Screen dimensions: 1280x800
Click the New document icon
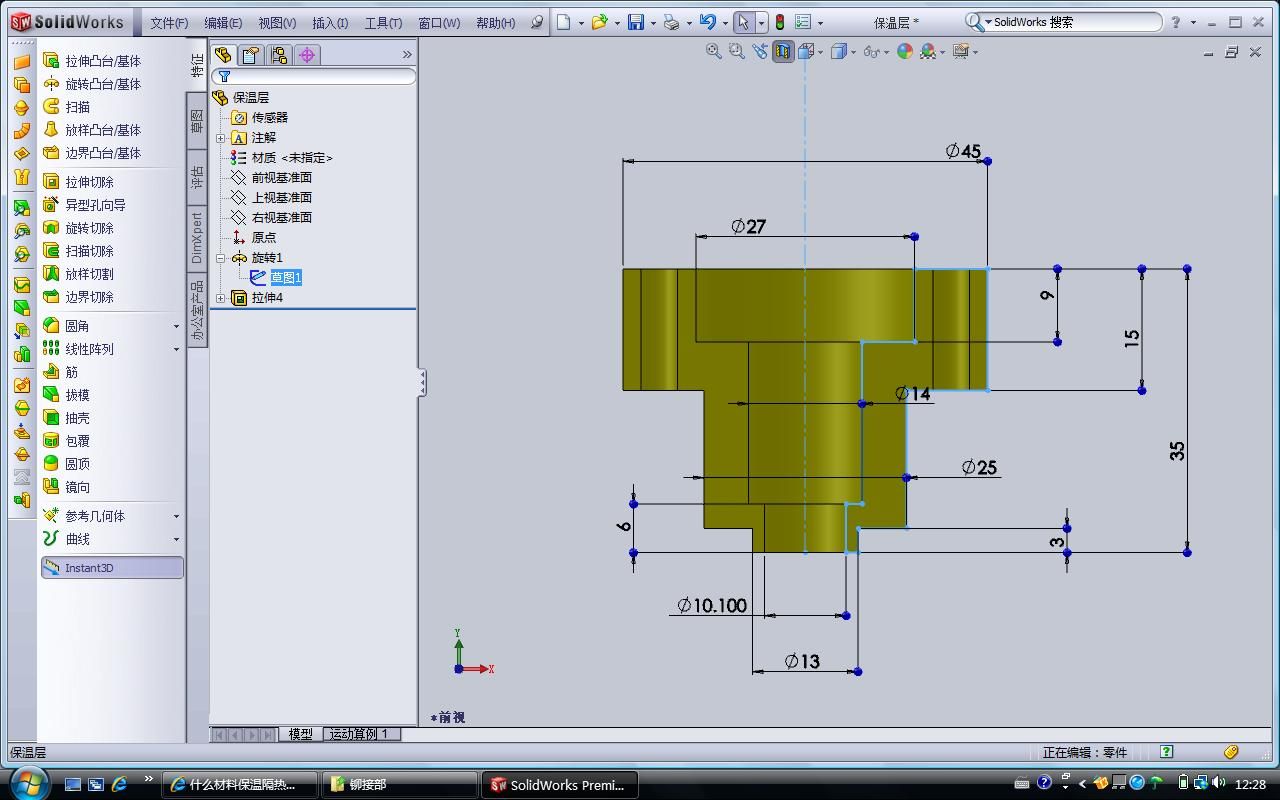[x=564, y=22]
